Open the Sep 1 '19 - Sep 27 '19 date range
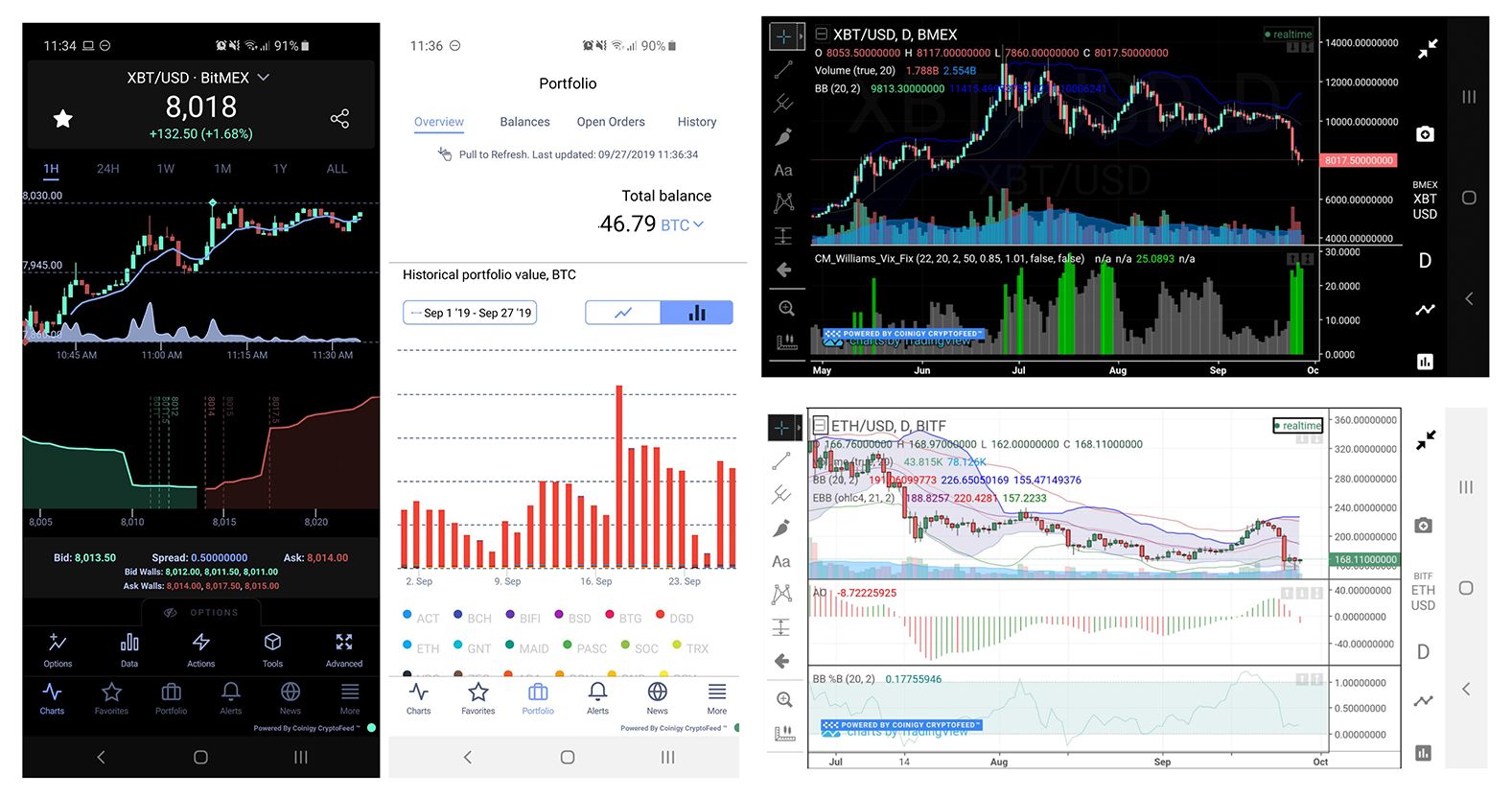Image resolution: width=1512 pixels, height=798 pixels. coord(470,313)
